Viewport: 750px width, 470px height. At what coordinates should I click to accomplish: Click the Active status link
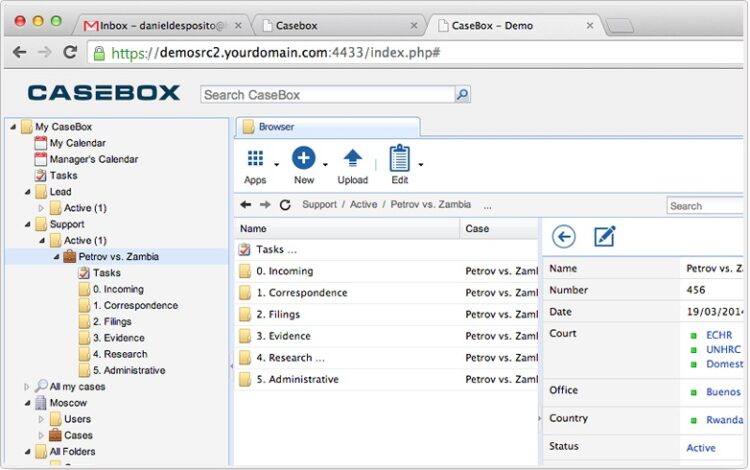[x=701, y=448]
